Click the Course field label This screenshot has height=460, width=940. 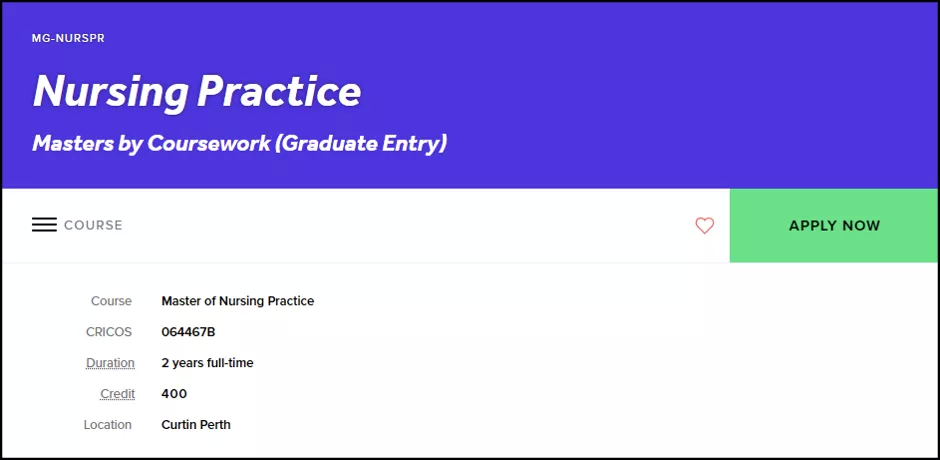pos(112,301)
